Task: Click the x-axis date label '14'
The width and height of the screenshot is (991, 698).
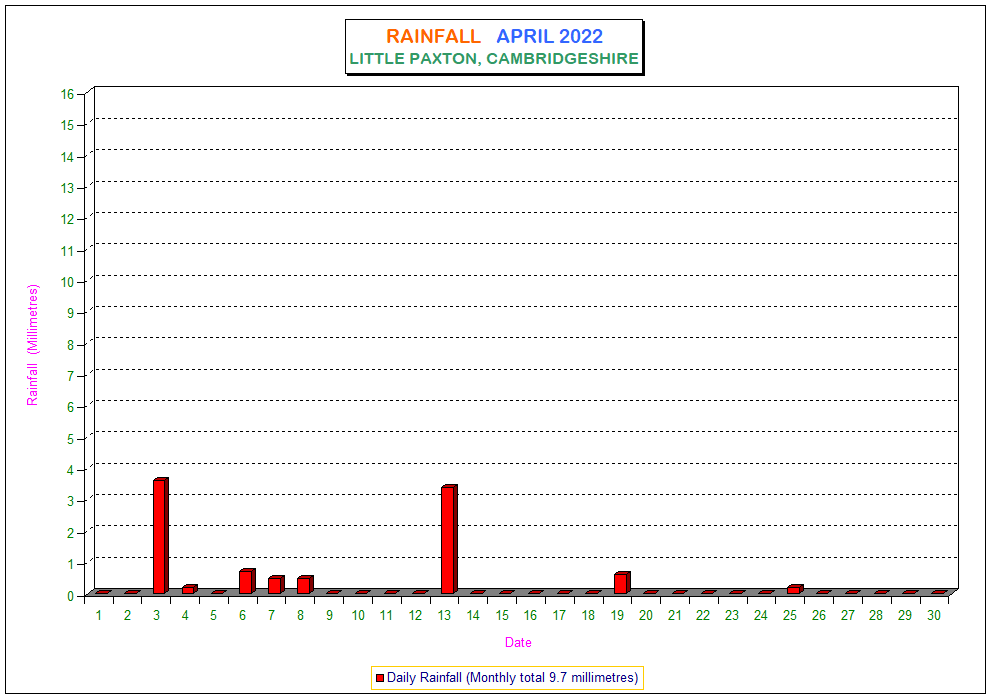Action: 473,616
